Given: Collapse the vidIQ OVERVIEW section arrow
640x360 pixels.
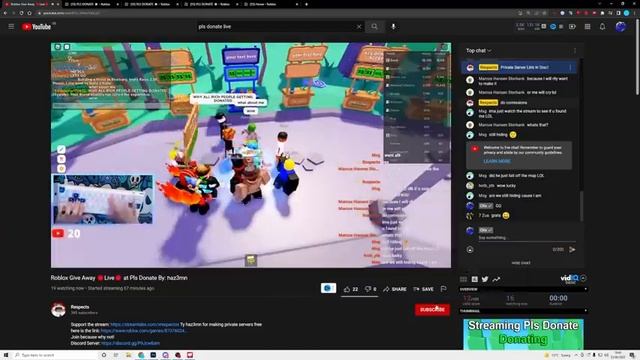Looking at the screenshot, I should (x=585, y=289).
